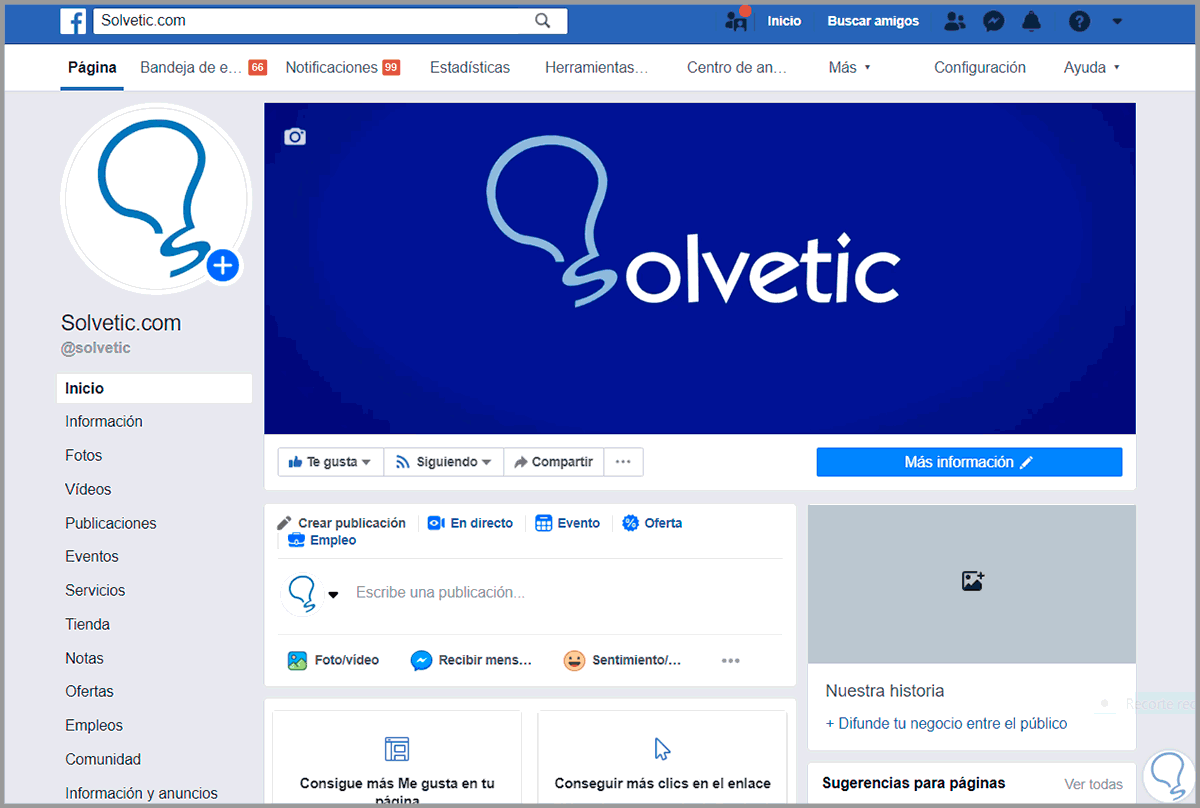Expand the Más dropdown tab
This screenshot has height=808, width=1200.
(x=849, y=68)
